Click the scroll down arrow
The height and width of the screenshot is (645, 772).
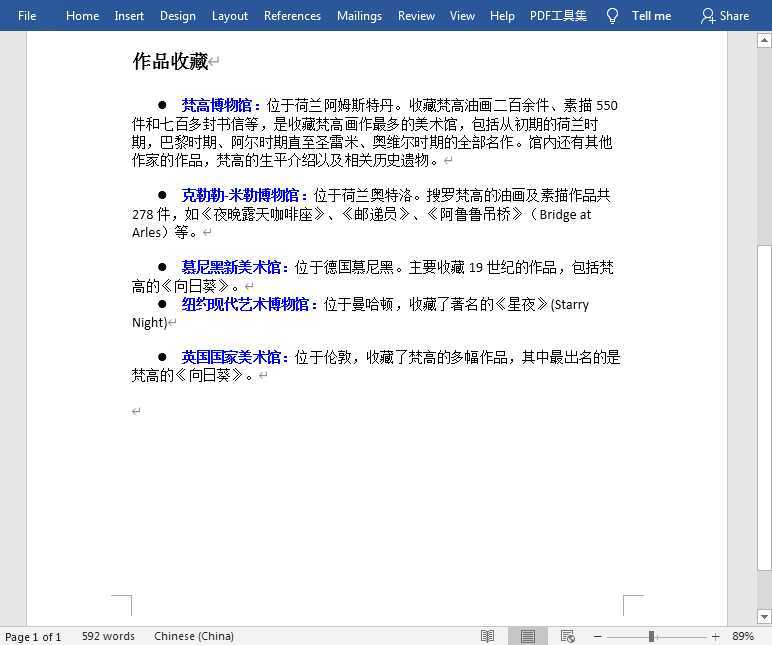click(x=764, y=616)
